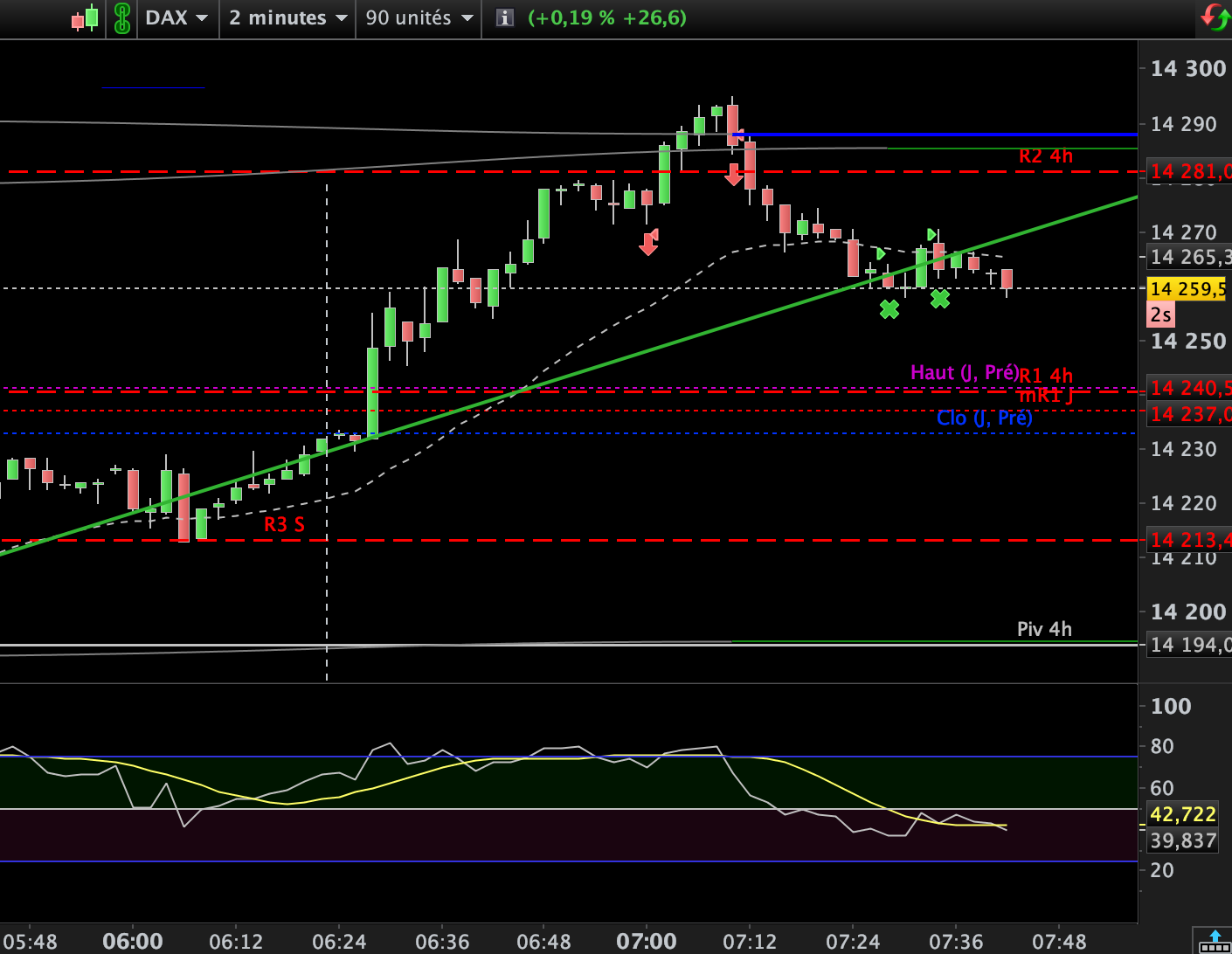Click the red 14 240,5 price tag

[x=1189, y=388]
